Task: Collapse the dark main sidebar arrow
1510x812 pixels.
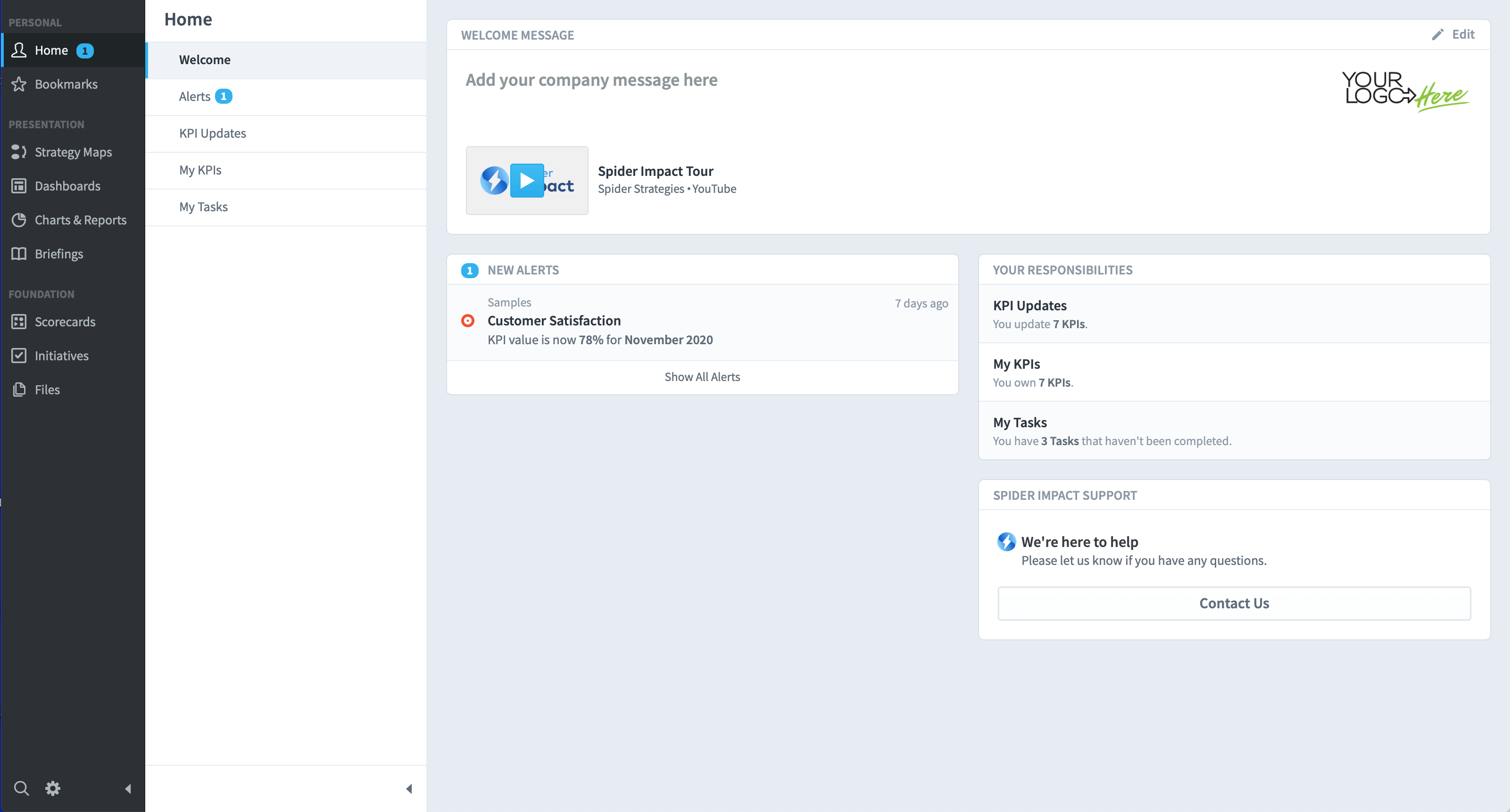Action: click(x=128, y=789)
